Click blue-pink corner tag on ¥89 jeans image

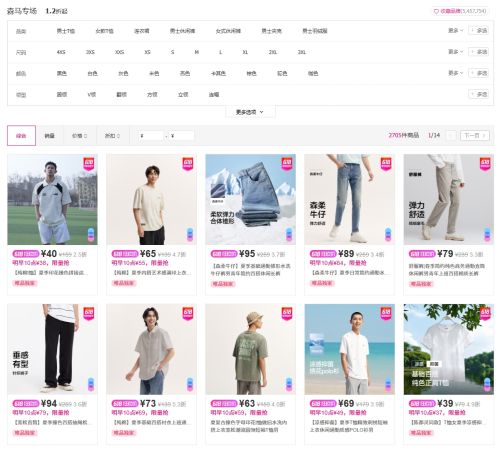388,235
